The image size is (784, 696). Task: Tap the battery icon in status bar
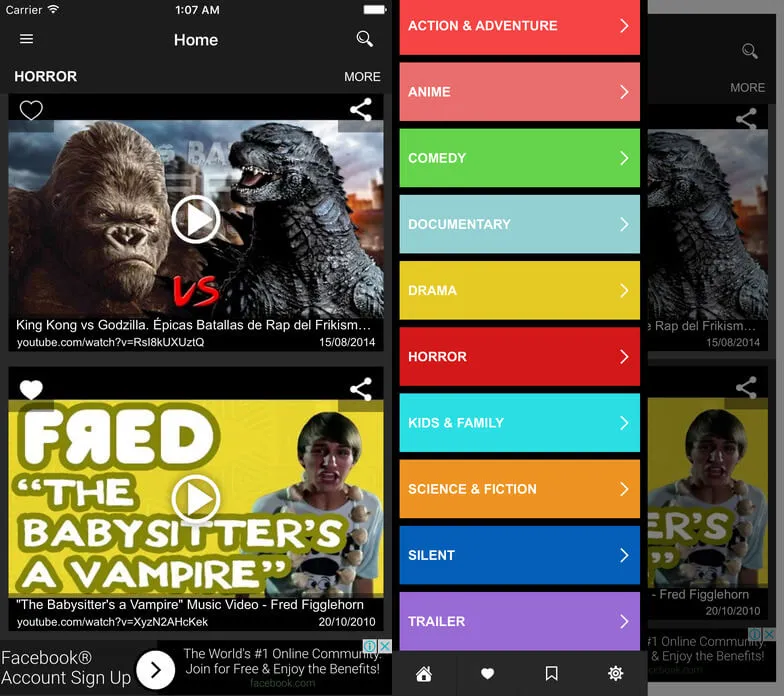(x=375, y=10)
